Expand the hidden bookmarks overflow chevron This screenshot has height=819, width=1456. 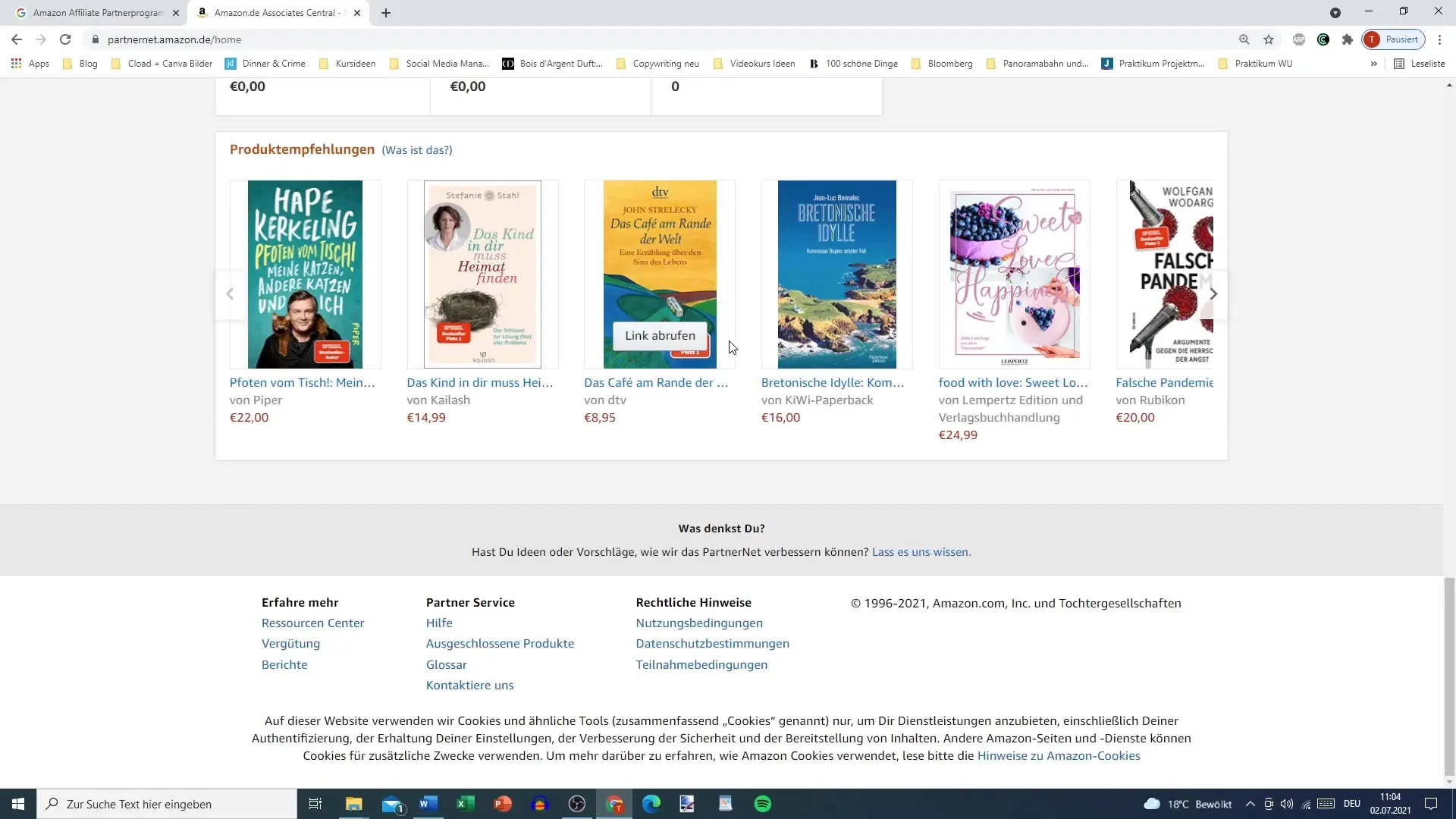tap(1374, 64)
